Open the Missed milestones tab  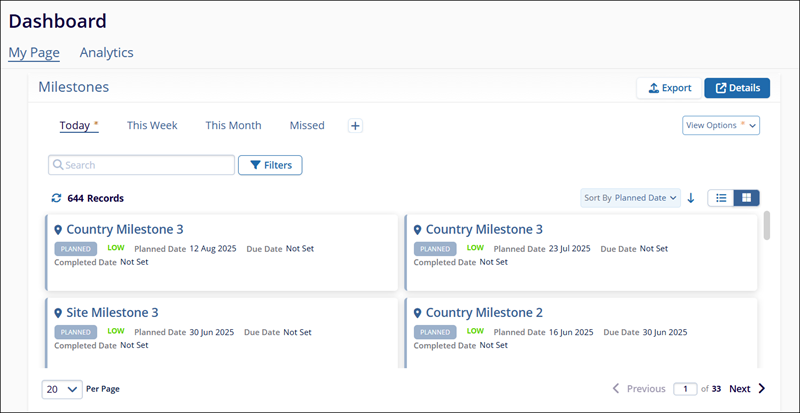(307, 126)
